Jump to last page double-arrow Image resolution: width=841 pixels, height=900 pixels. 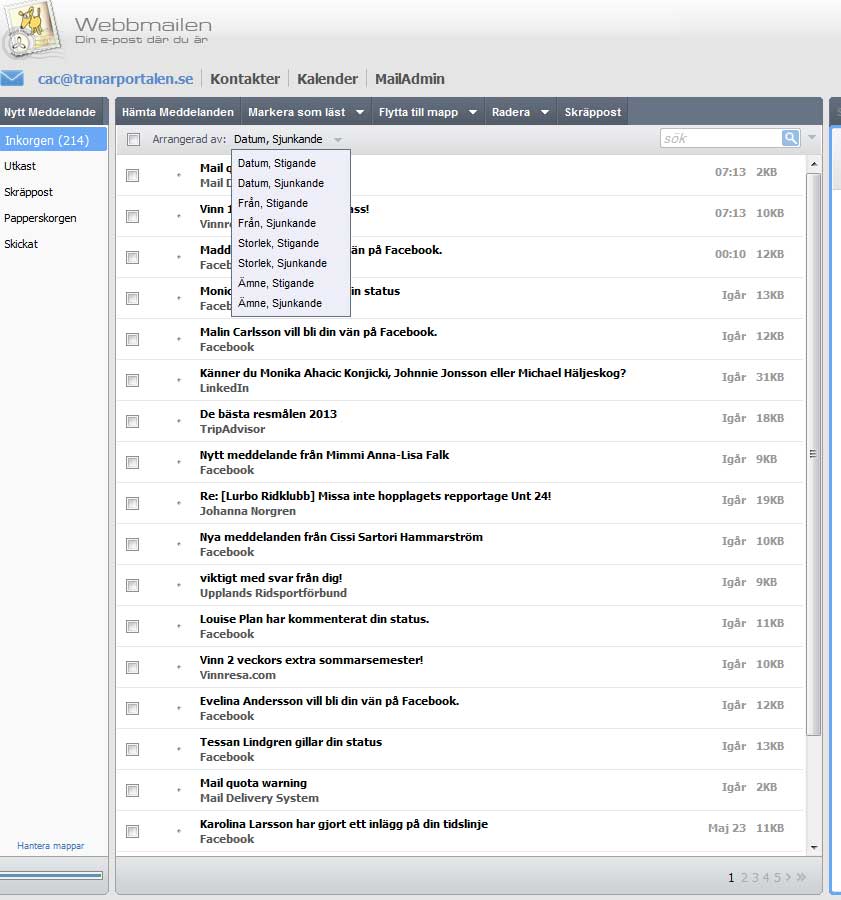point(801,878)
